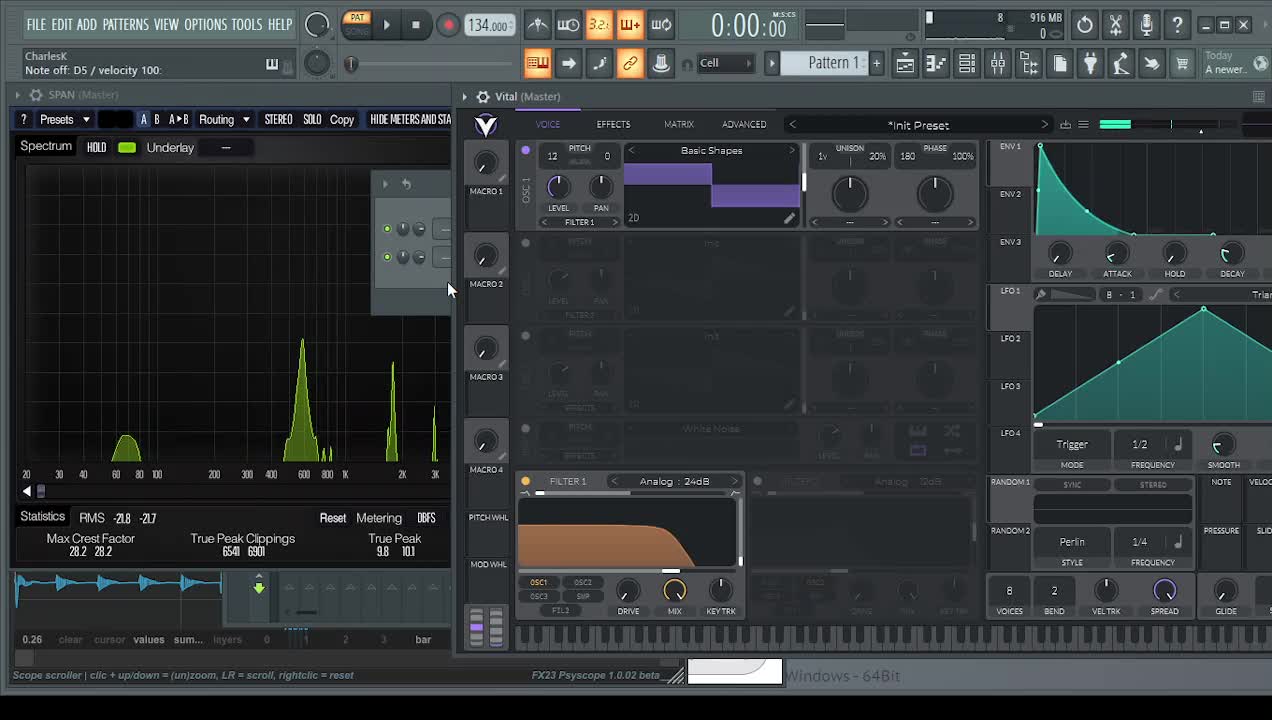Image resolution: width=1272 pixels, height=720 pixels.
Task: Open Vital hamburger menu icon
Action: pyautogui.click(x=1083, y=125)
